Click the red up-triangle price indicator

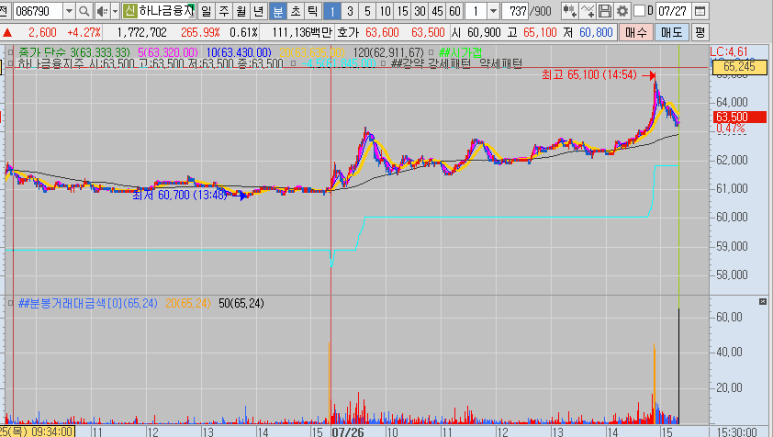[x=7, y=33]
